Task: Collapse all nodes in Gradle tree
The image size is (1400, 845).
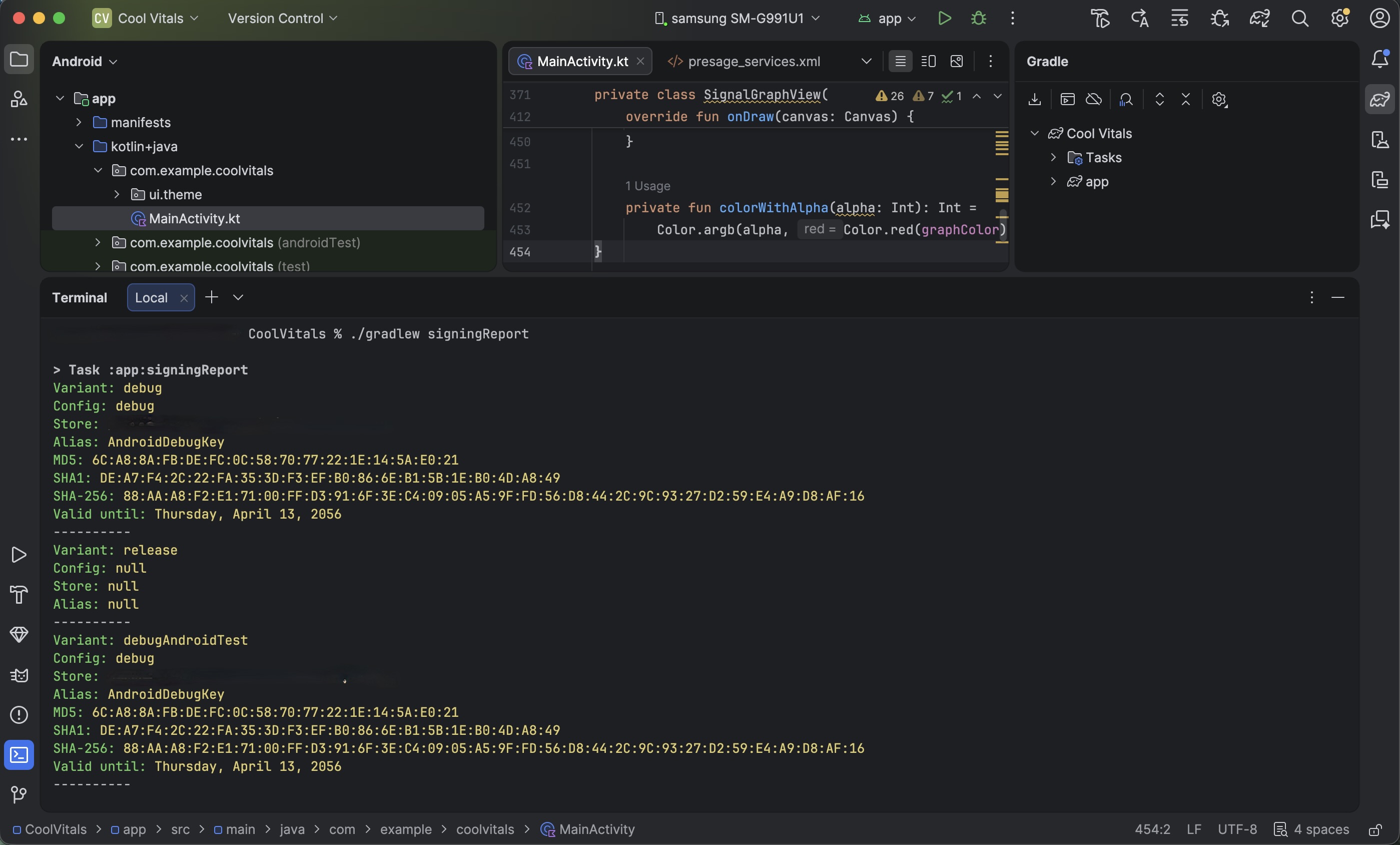Action: click(x=1186, y=100)
